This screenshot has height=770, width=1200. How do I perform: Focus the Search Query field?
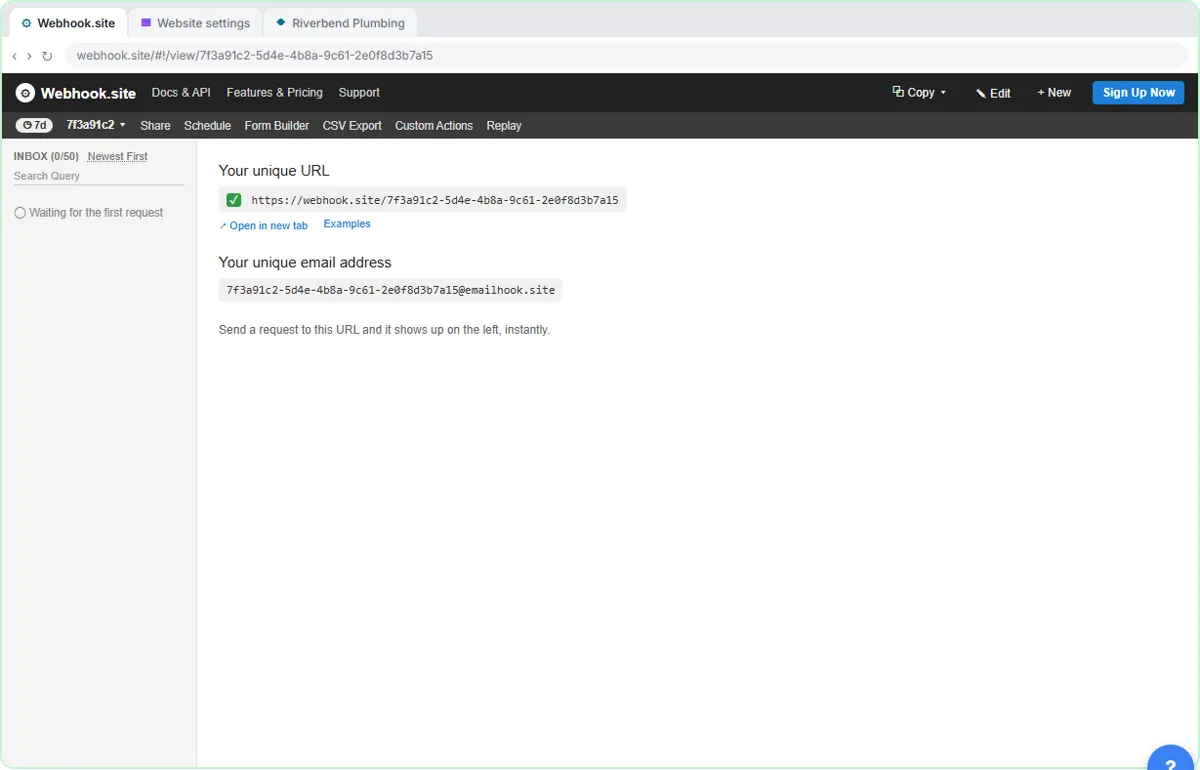tap(98, 176)
